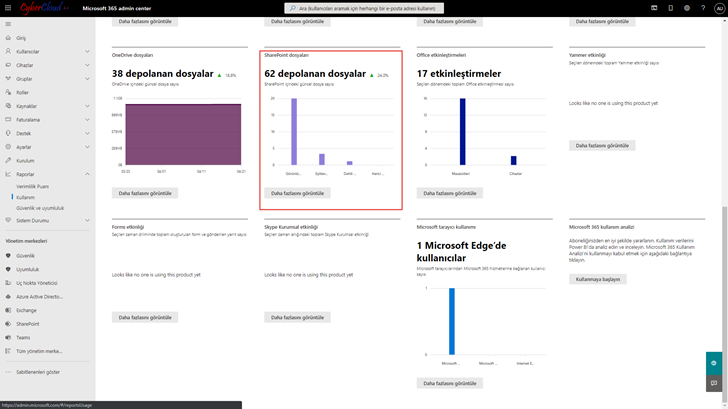Expand the Gruplar chevron
728x409 pixels.
click(x=87, y=79)
